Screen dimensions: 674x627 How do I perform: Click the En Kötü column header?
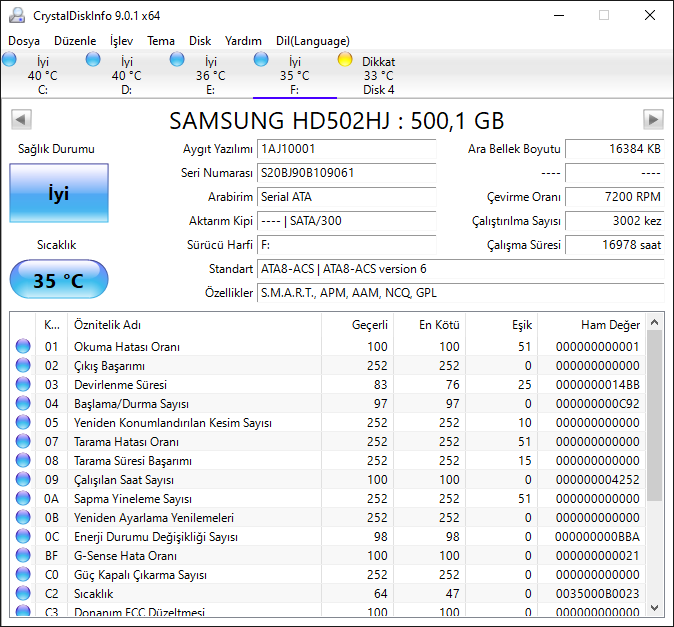pos(429,325)
